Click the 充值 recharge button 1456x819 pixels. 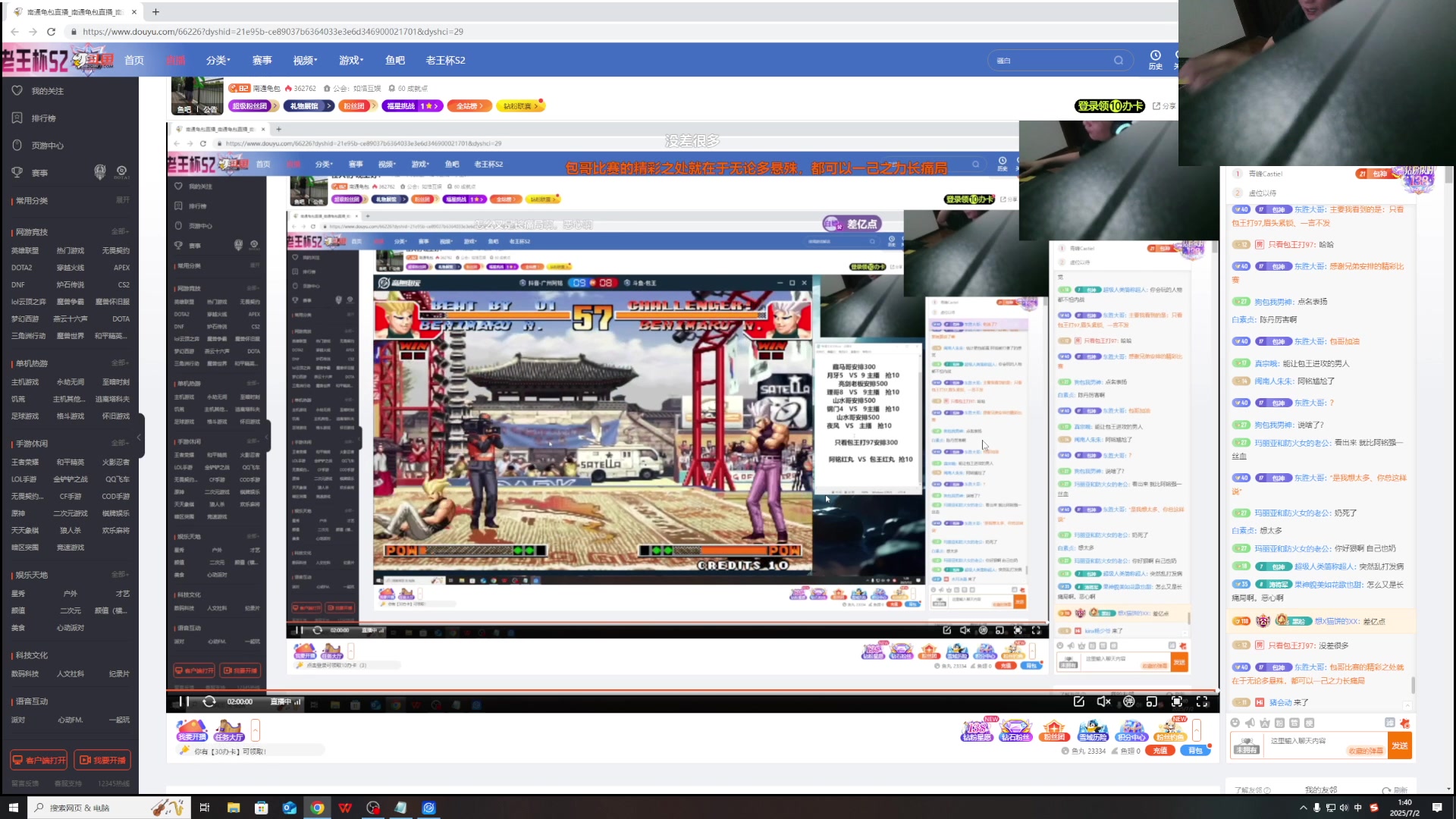[x=1159, y=751]
